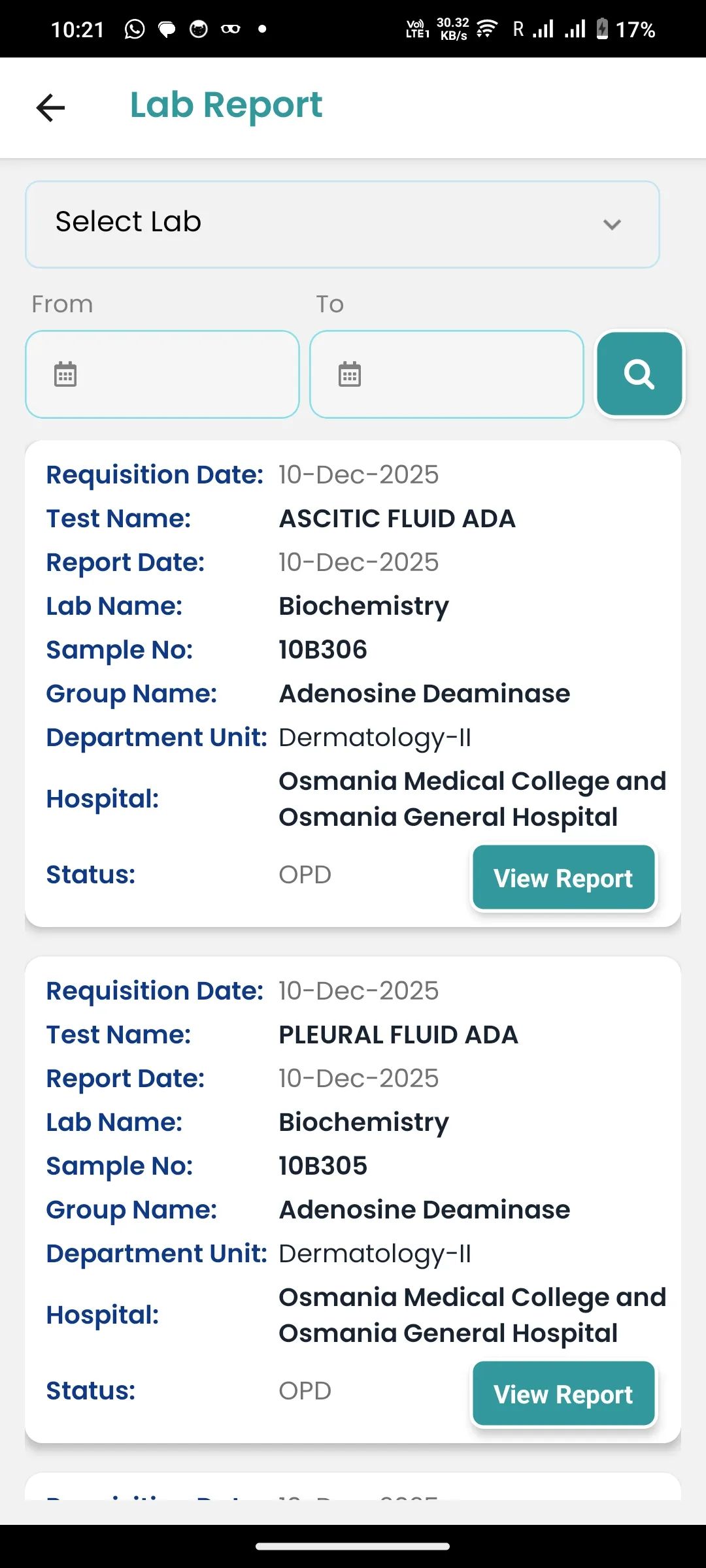
Task: View Report for ASCITIC FLUID ADA
Action: [563, 877]
